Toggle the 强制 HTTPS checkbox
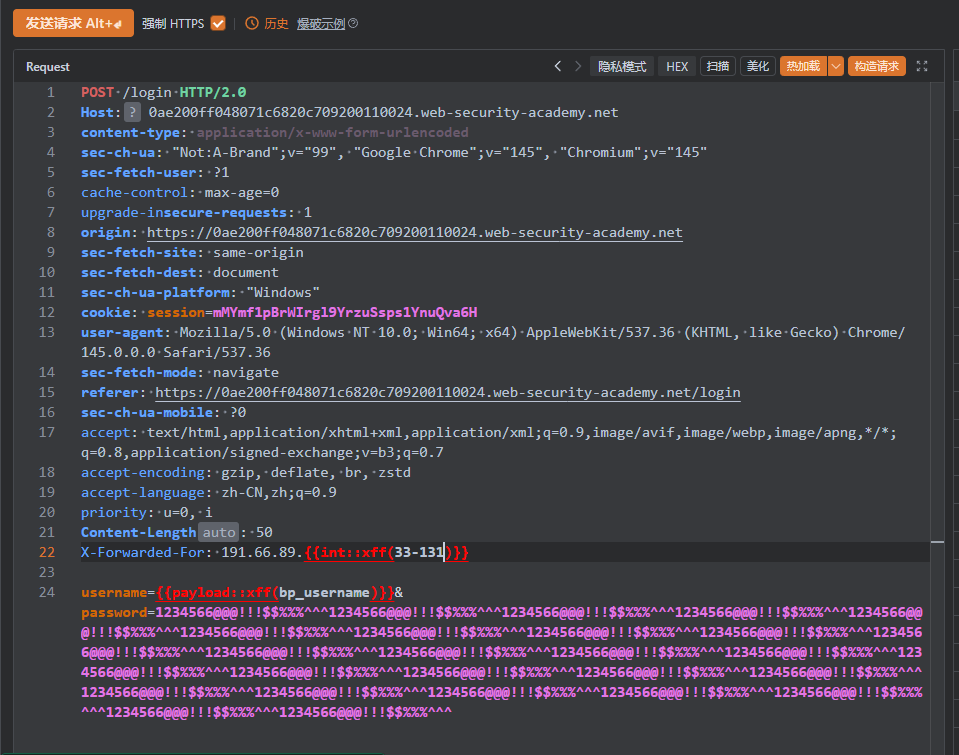959x755 pixels. click(218, 23)
